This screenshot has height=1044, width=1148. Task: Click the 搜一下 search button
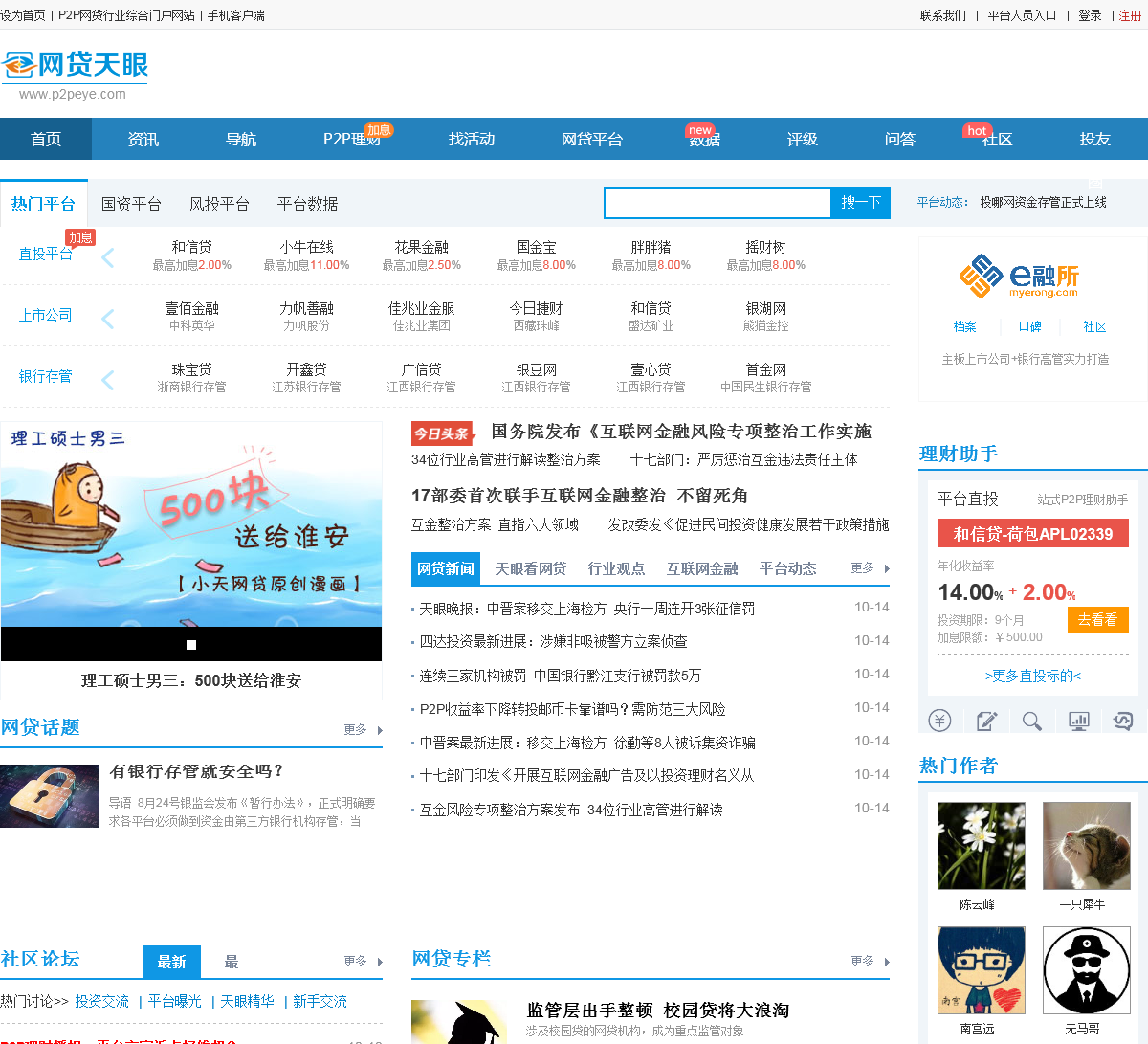click(861, 203)
